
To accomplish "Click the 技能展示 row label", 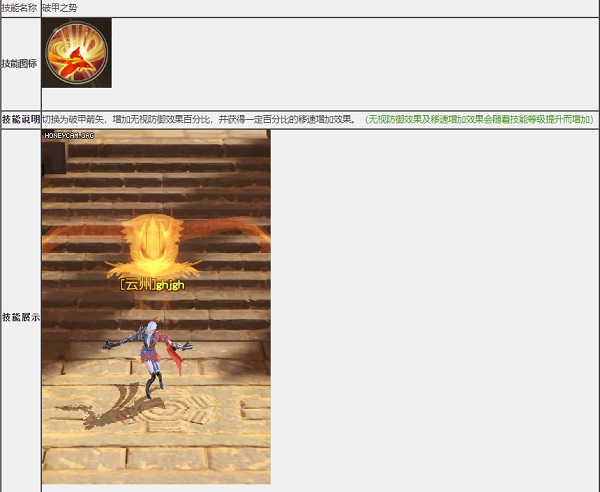I will point(21,317).
